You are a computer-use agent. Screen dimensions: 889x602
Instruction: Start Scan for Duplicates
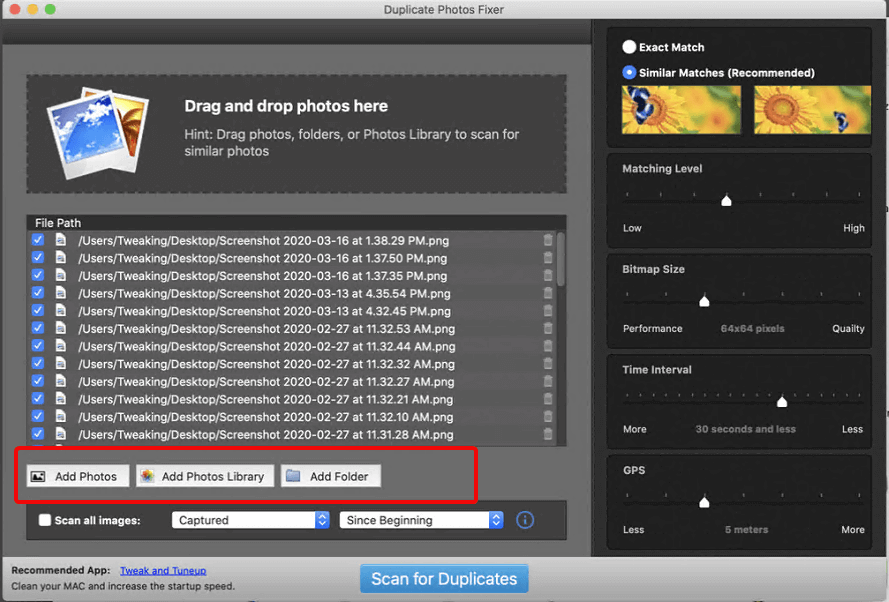[x=444, y=579]
